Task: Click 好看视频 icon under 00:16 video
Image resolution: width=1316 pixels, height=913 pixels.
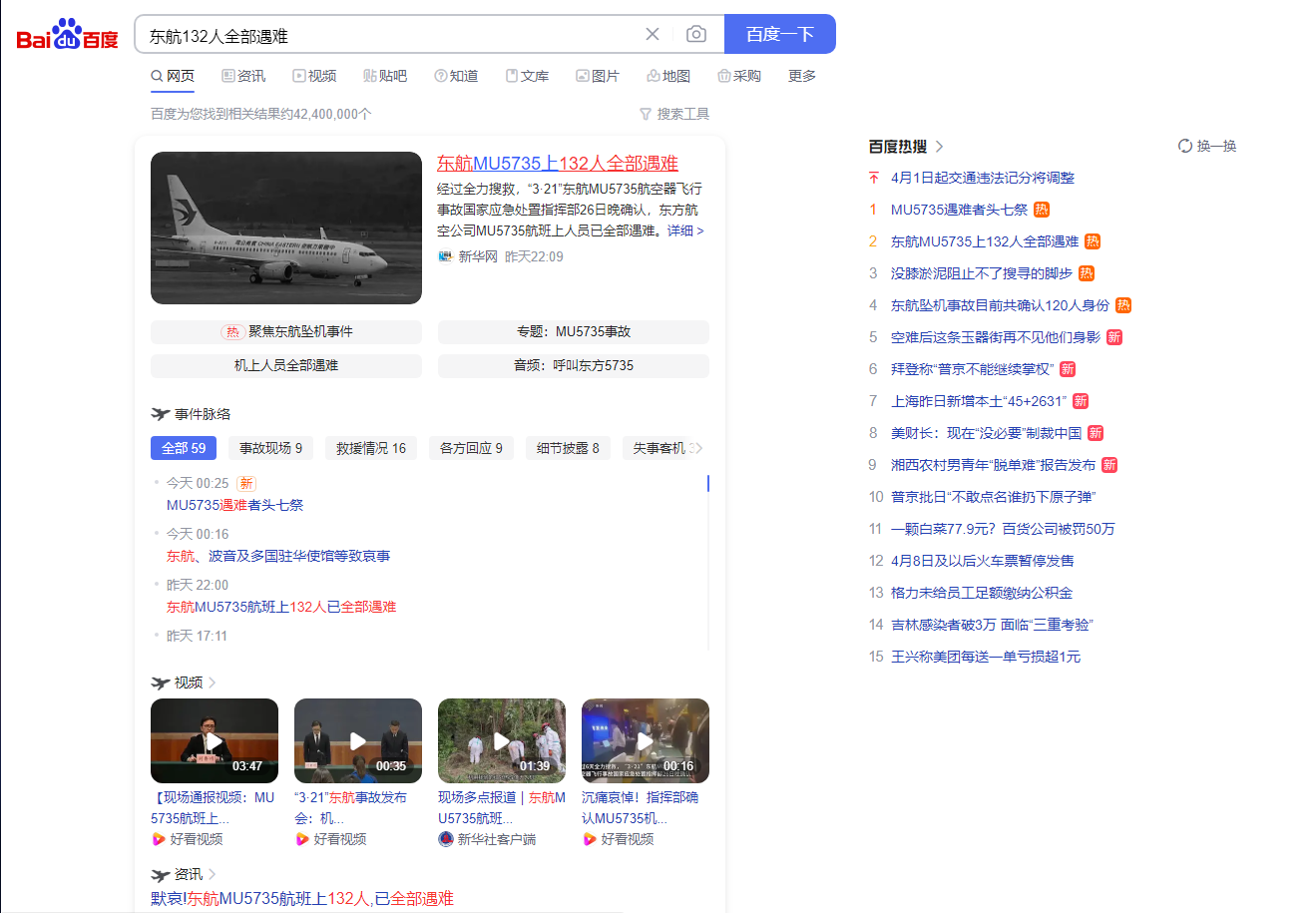Action: [x=590, y=839]
